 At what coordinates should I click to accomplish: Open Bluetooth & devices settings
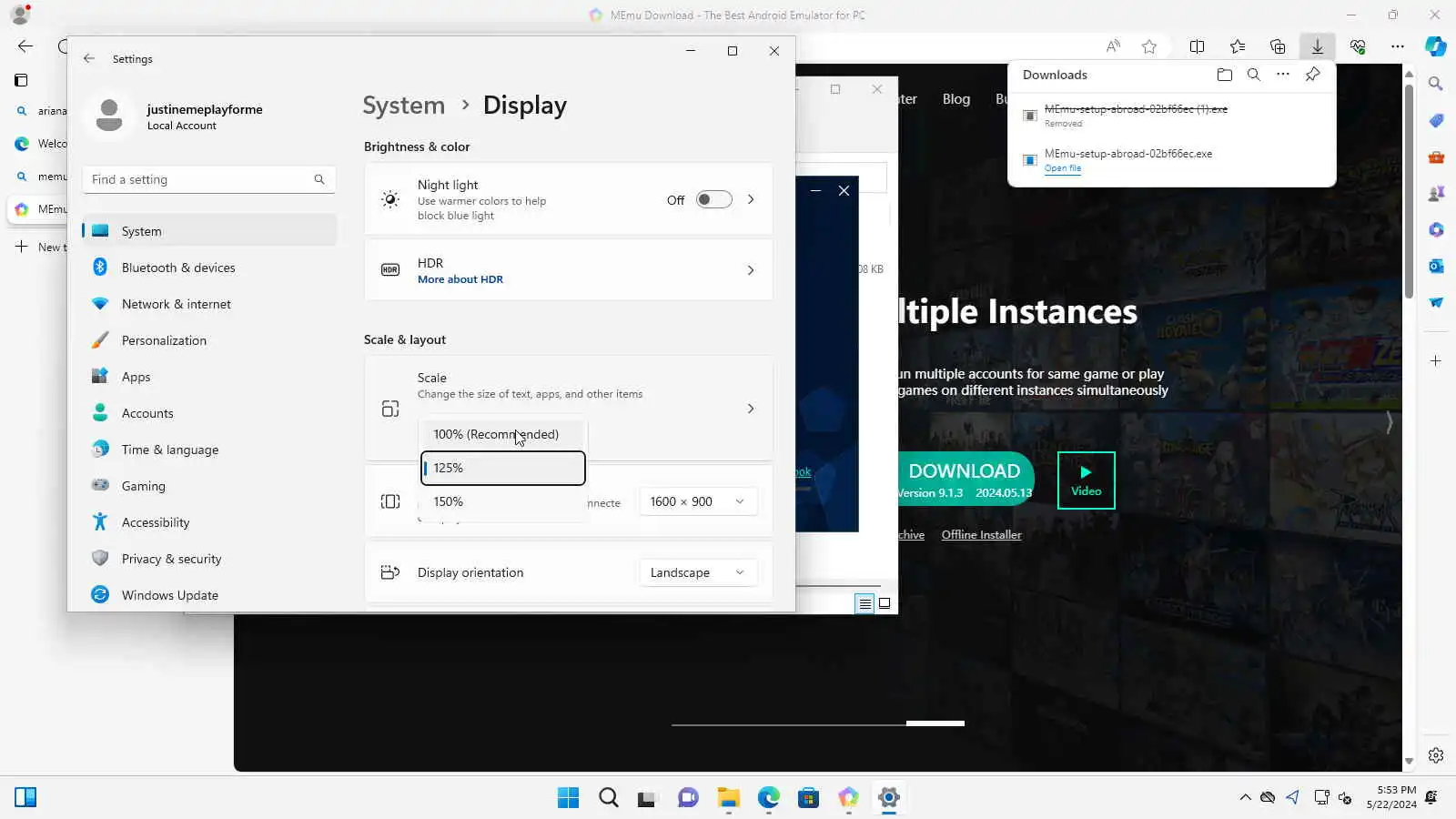click(209, 268)
